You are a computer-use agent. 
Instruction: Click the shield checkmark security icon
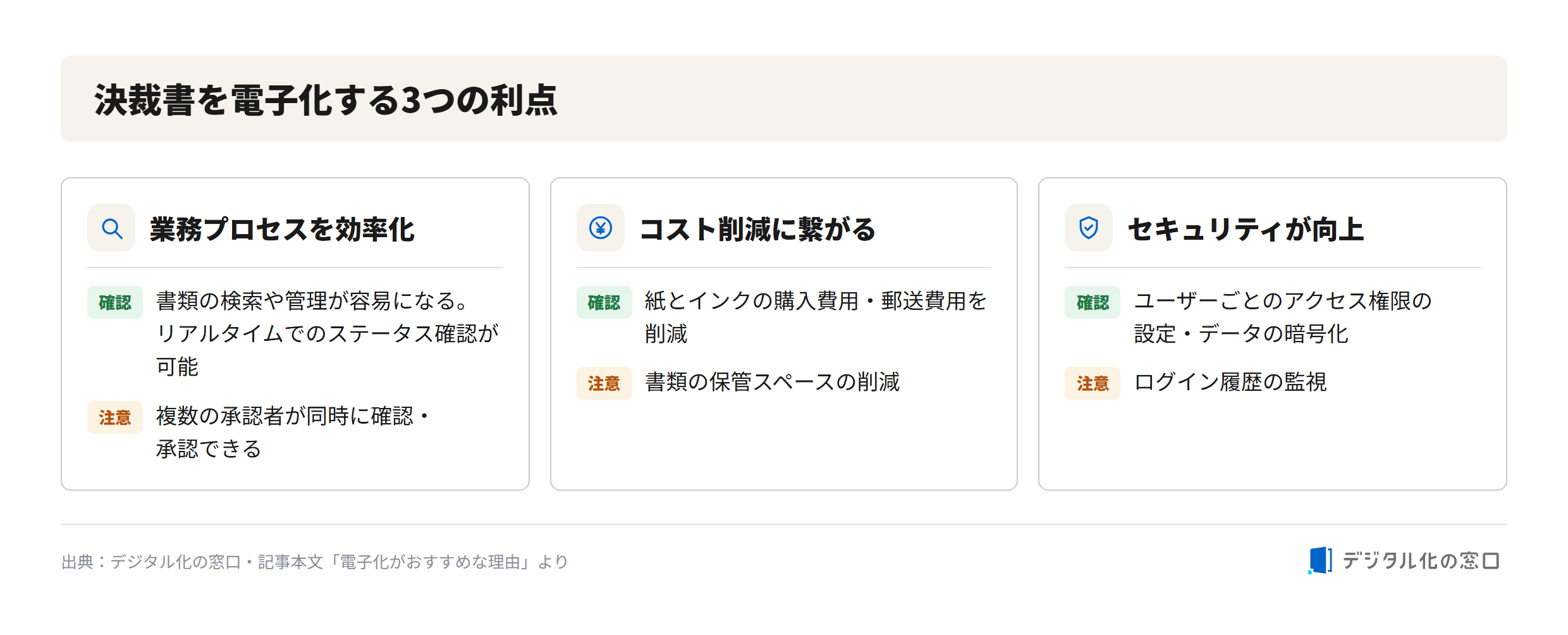1089,228
